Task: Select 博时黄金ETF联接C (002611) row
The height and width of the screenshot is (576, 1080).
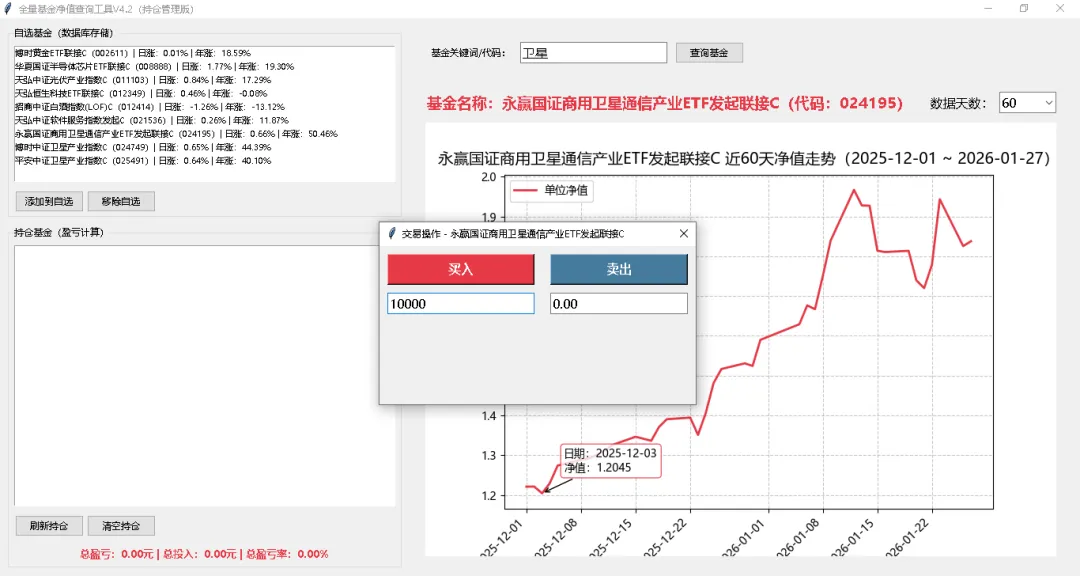Action: coord(204,53)
